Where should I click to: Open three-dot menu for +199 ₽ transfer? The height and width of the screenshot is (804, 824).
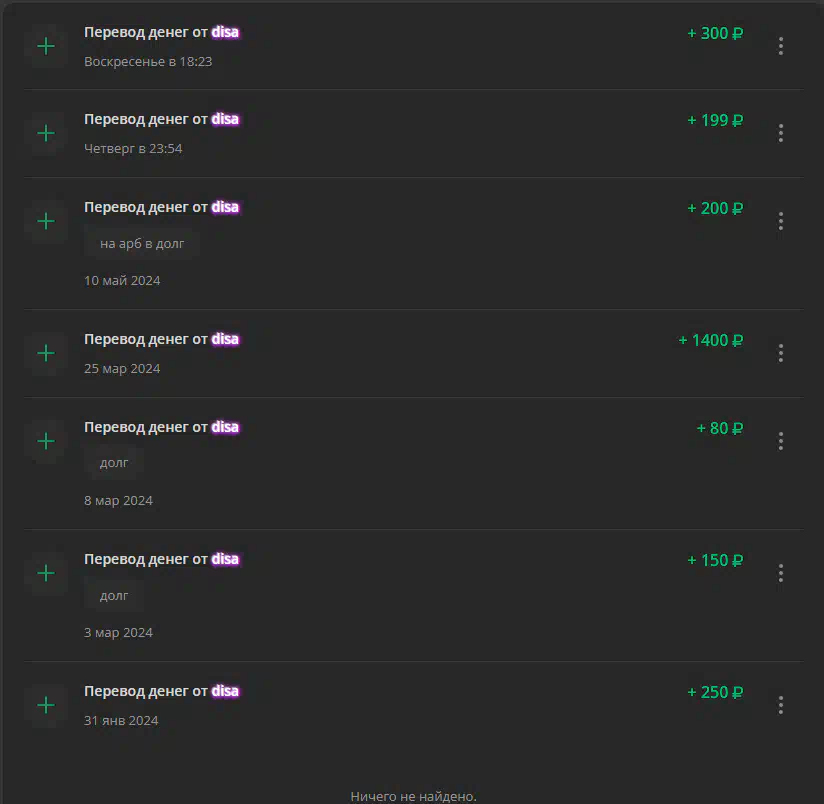(x=781, y=133)
